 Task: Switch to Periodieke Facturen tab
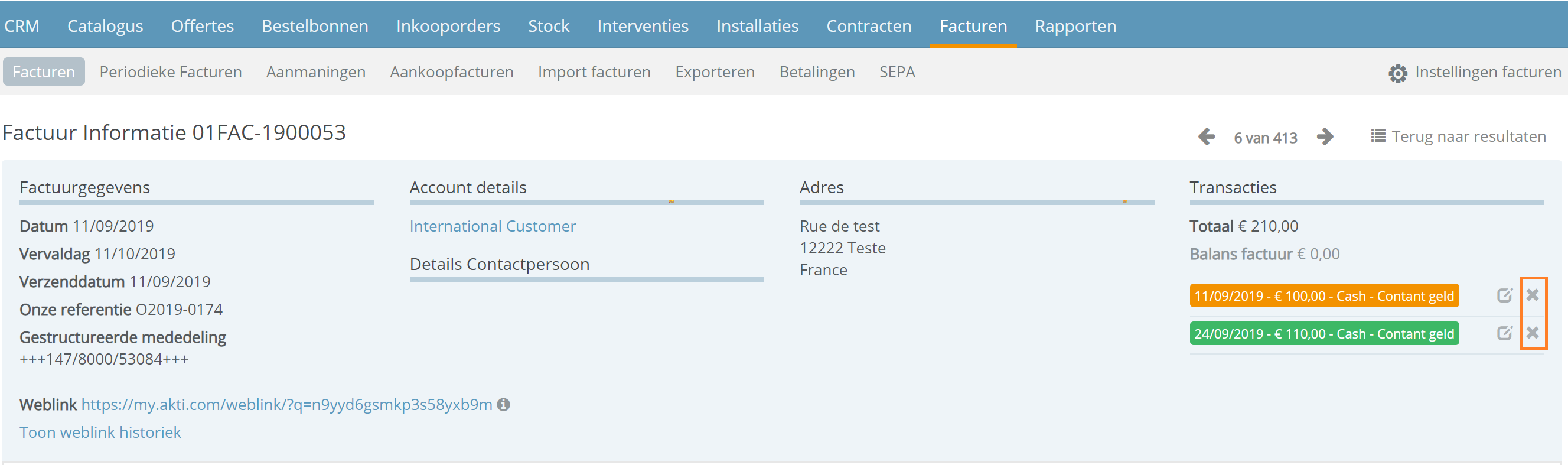point(171,72)
